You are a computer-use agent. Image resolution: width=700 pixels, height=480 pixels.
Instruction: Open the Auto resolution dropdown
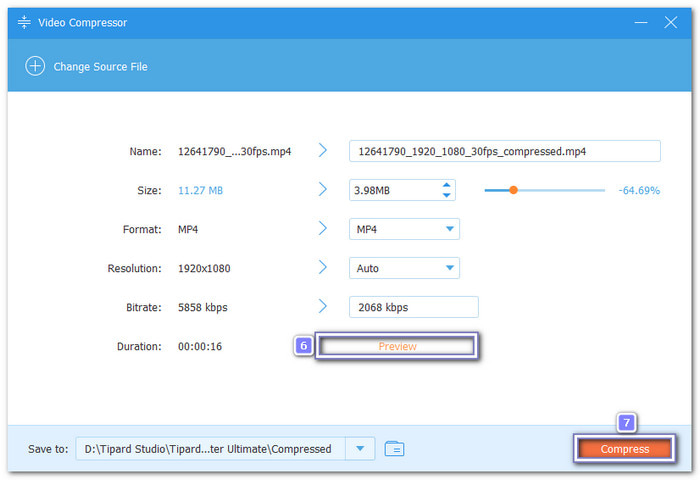(404, 268)
